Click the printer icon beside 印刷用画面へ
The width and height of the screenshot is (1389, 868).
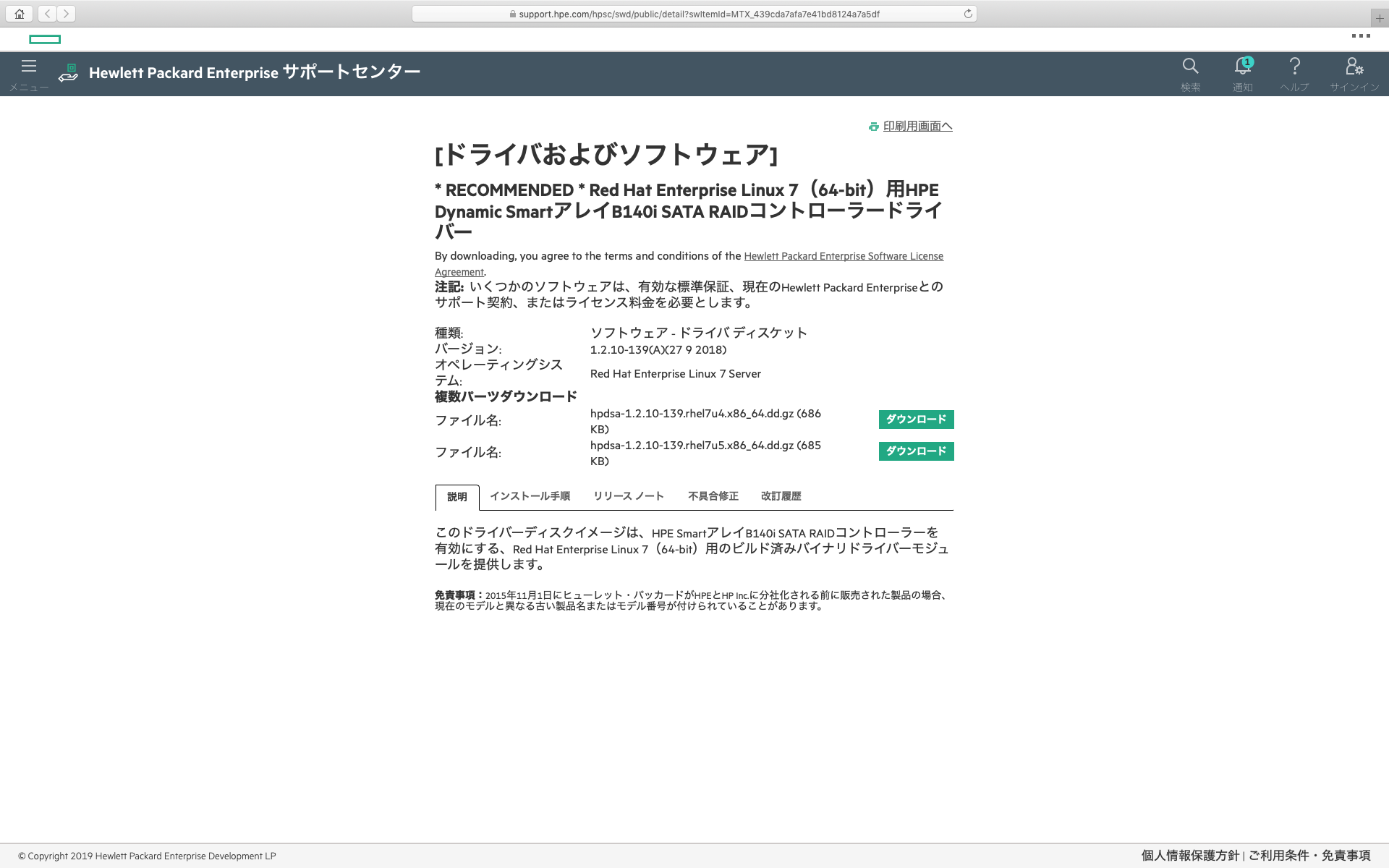tap(873, 127)
